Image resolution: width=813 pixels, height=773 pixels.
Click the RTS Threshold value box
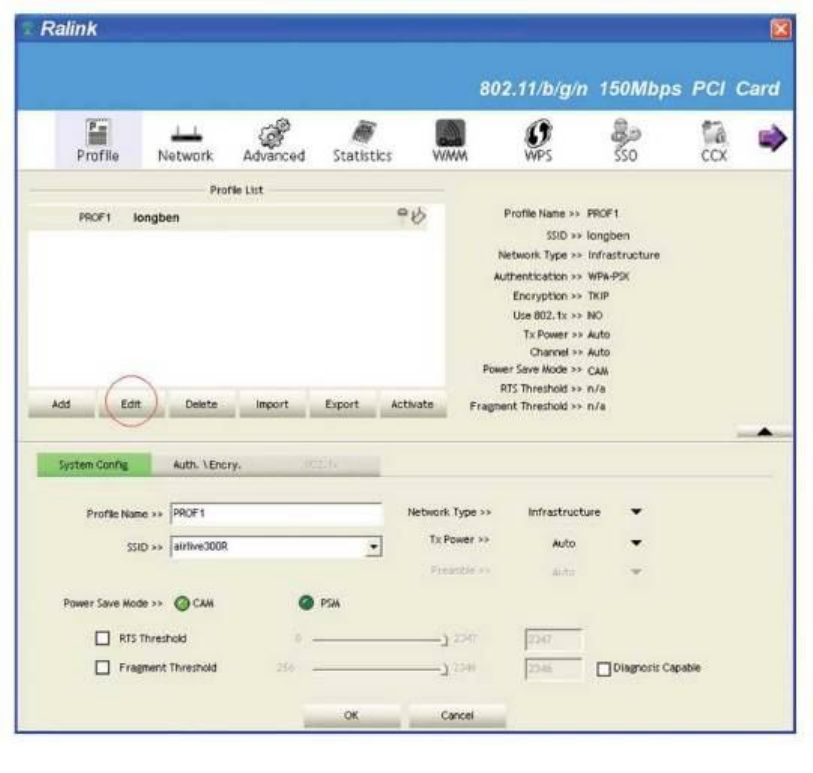coord(553,639)
